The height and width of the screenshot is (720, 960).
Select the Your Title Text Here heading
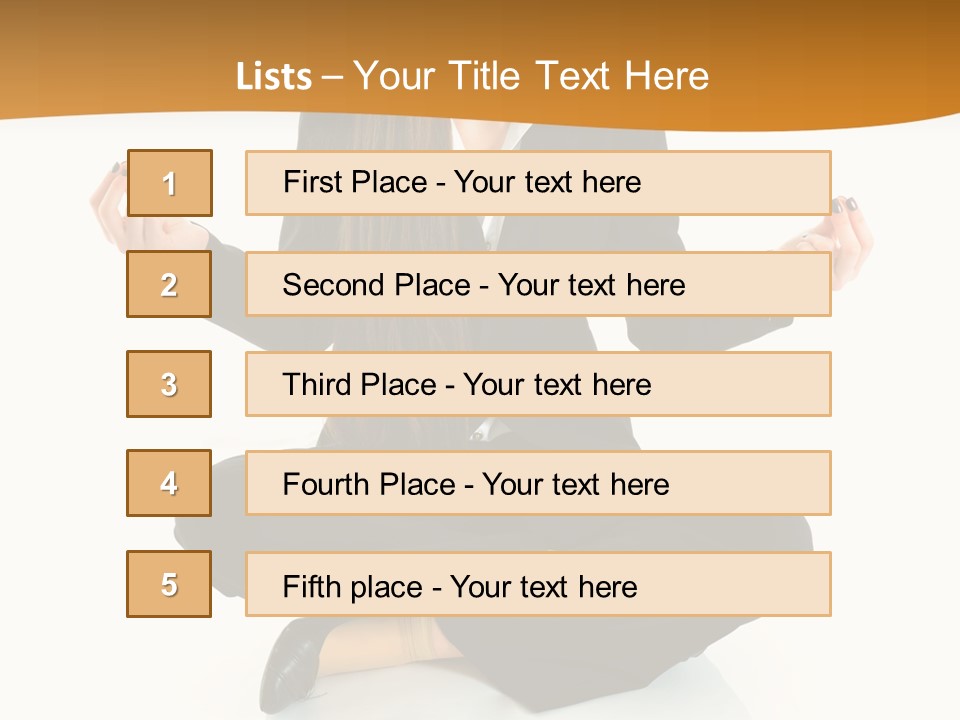531,77
